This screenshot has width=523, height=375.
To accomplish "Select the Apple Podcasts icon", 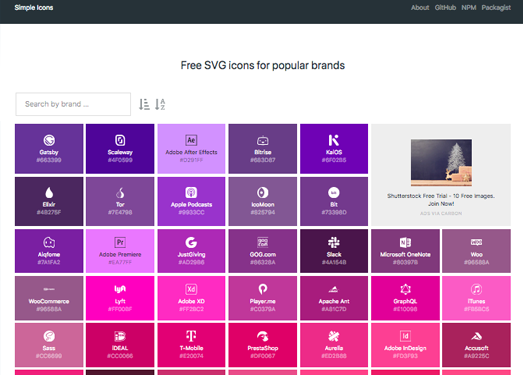I will (191, 193).
